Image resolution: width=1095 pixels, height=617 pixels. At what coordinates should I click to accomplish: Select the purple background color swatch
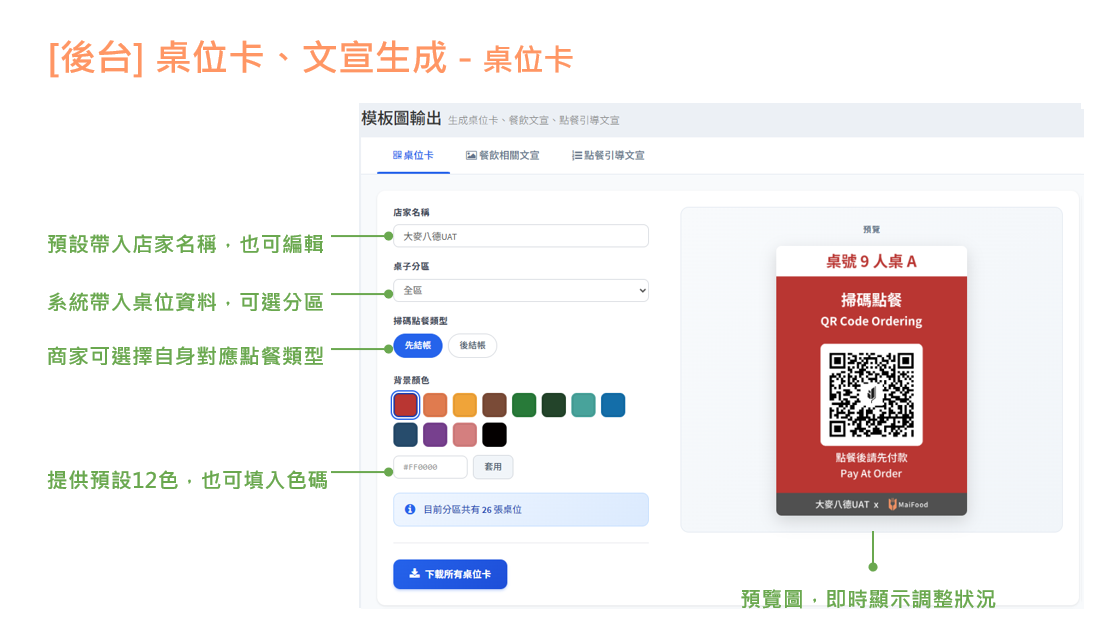pos(435,435)
